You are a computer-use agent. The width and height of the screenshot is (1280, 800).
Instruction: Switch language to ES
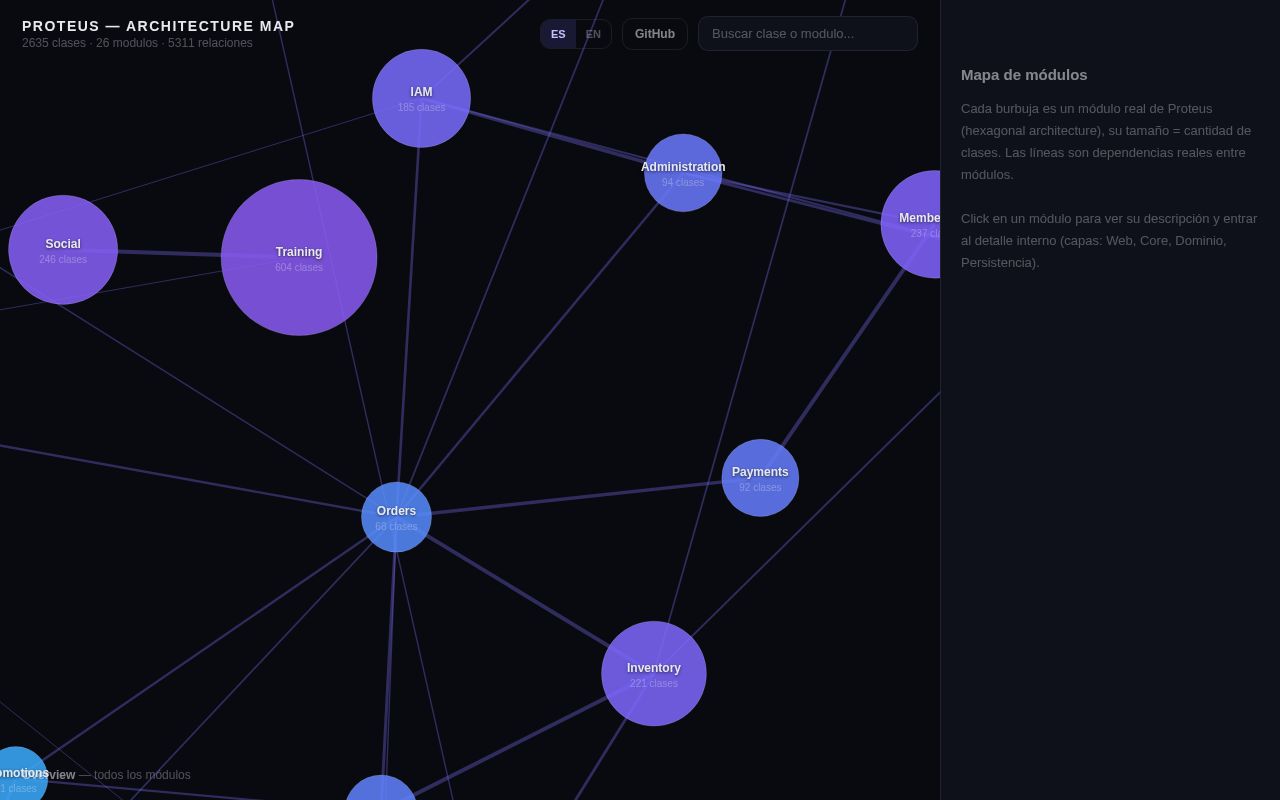558,34
